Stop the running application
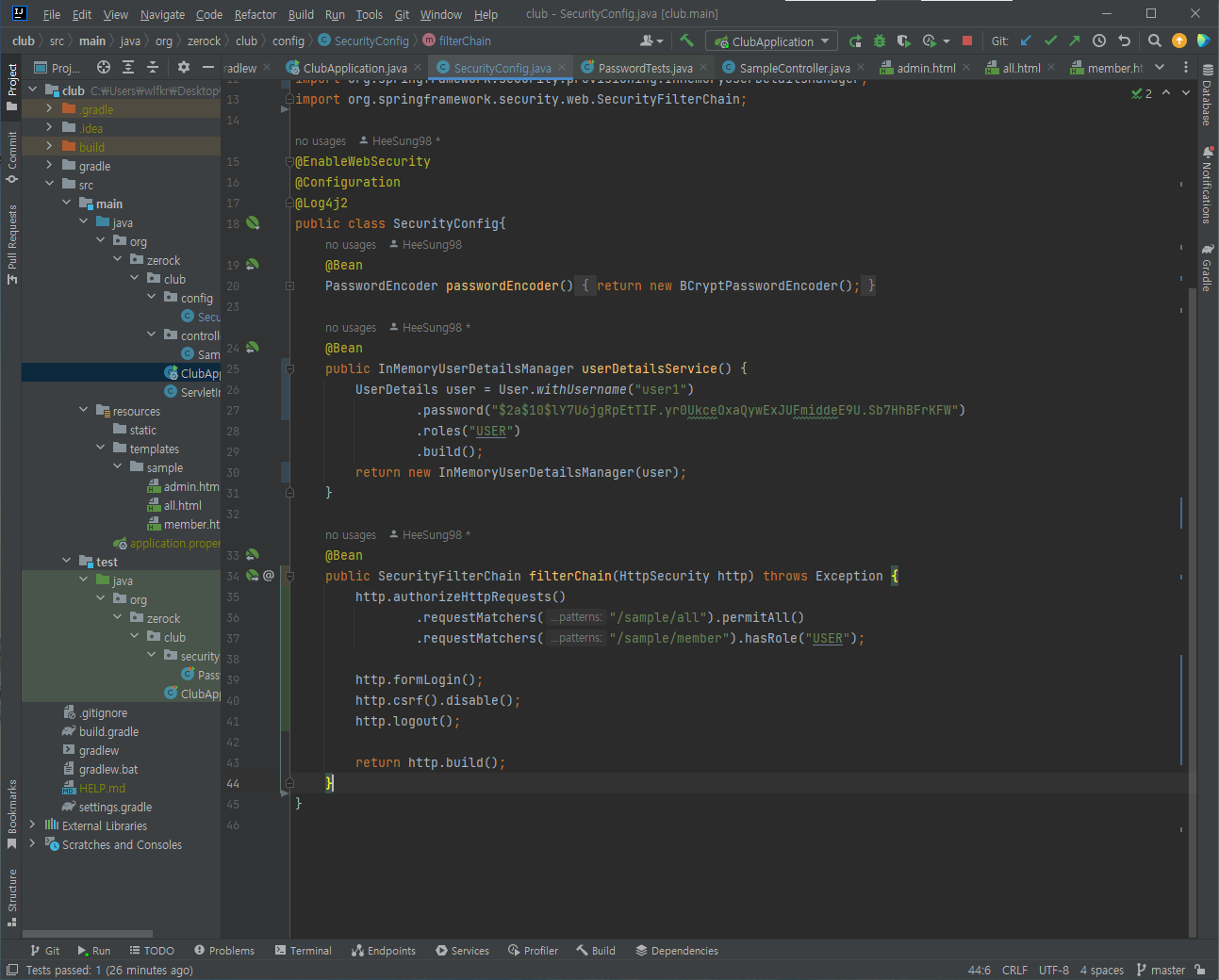 (967, 41)
